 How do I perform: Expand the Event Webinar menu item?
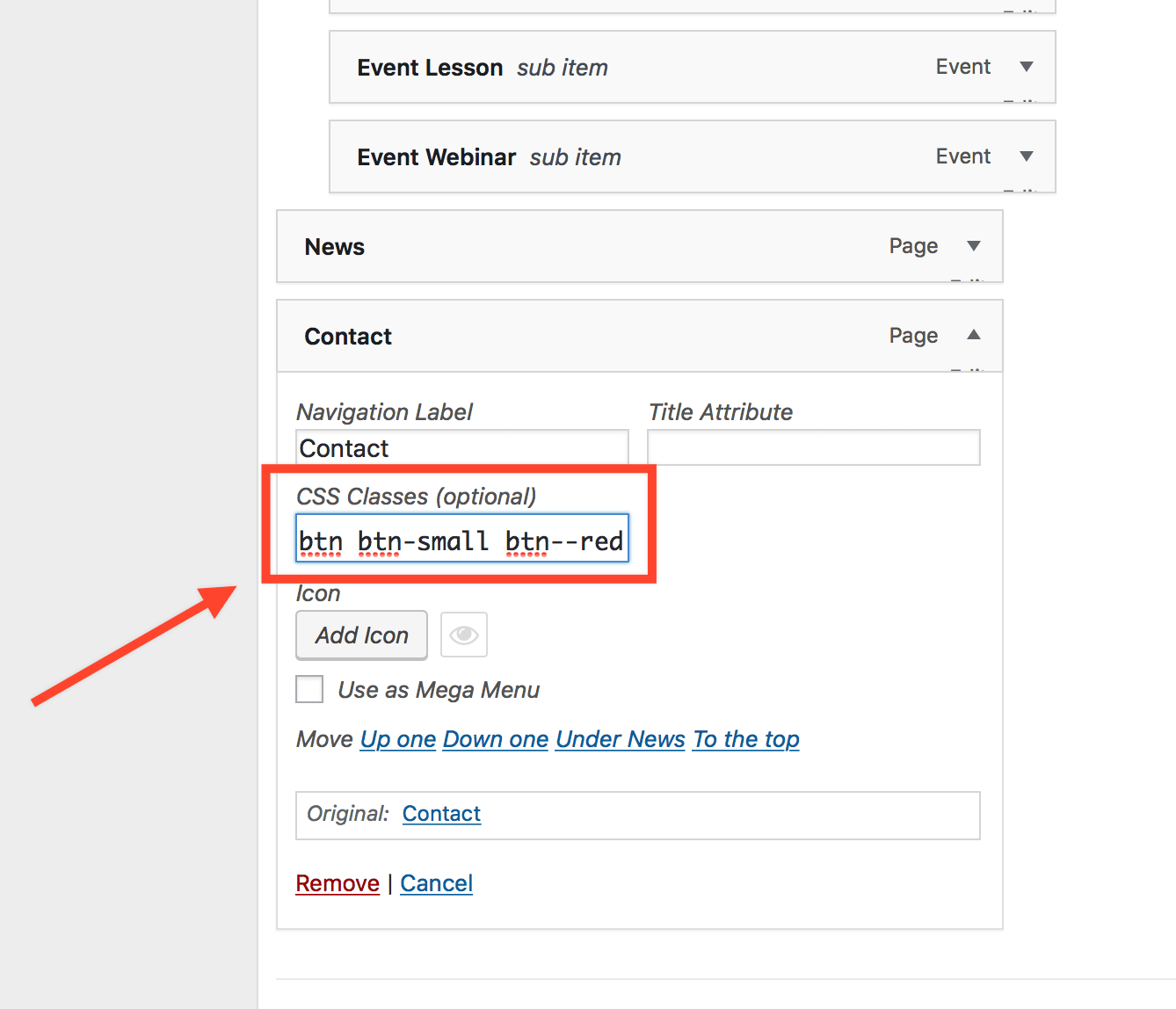point(1026,156)
